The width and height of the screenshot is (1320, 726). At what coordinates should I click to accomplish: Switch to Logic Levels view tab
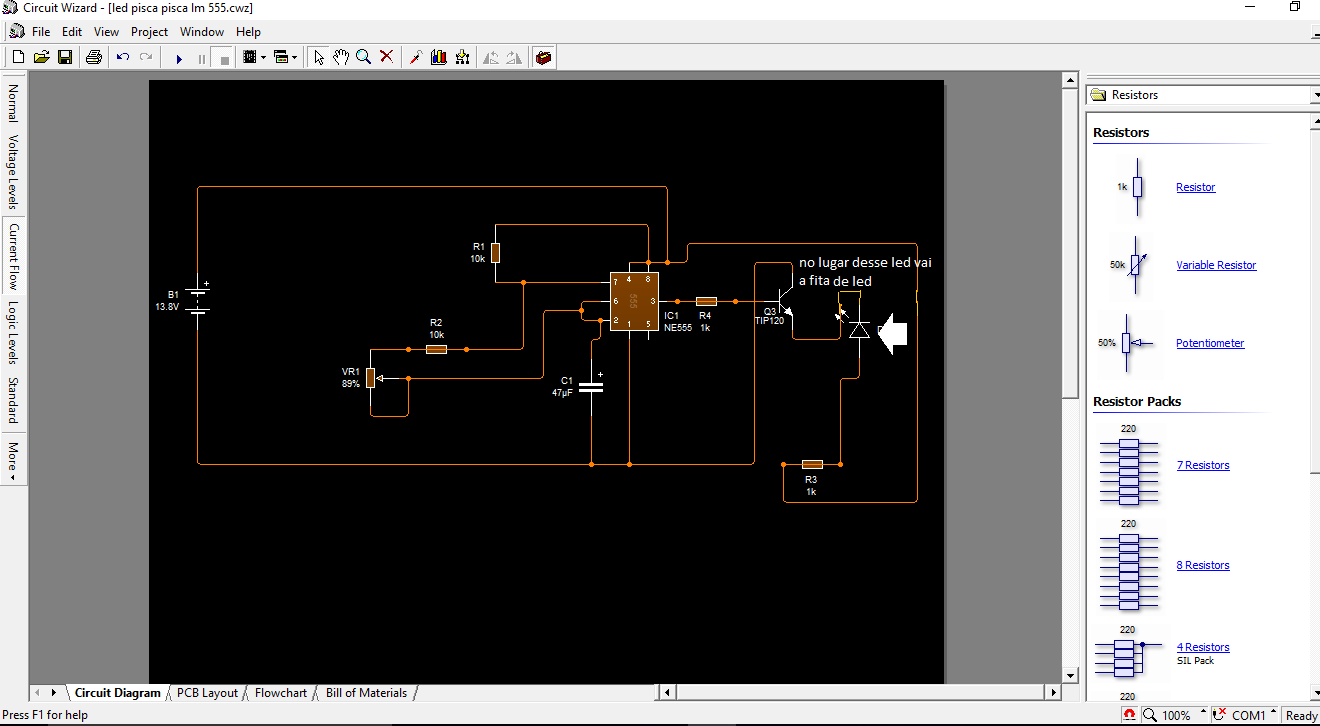13,333
